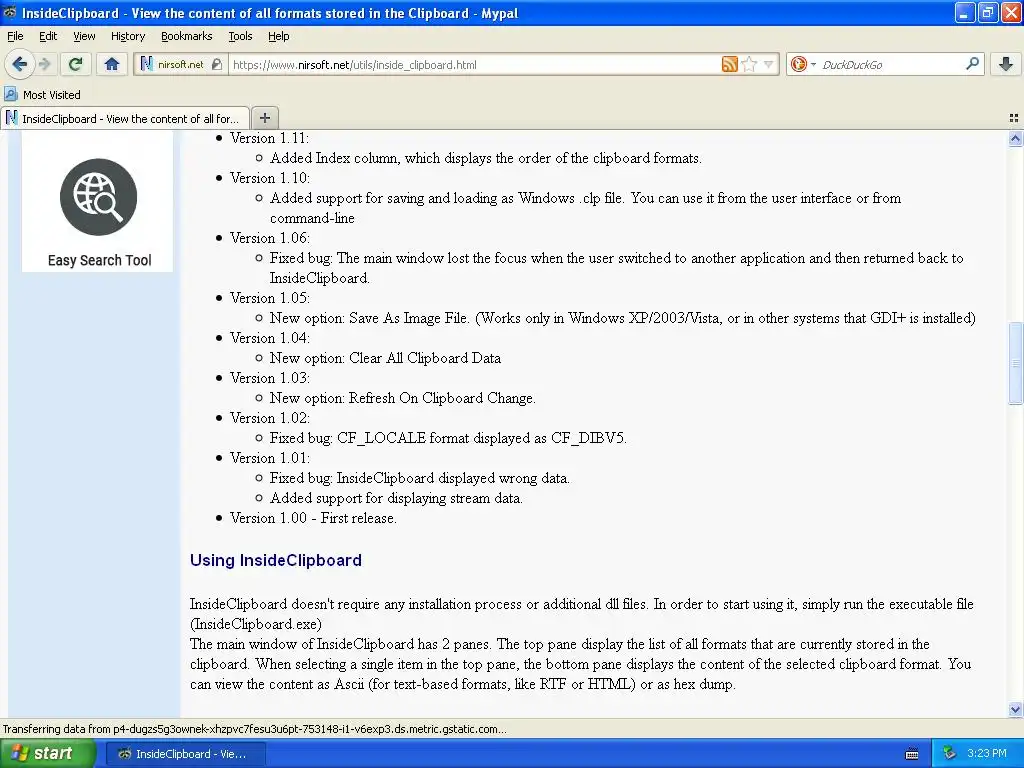Click the 'Version 1.06:' list entry
The width and height of the screenshot is (1024, 768).
tap(269, 238)
